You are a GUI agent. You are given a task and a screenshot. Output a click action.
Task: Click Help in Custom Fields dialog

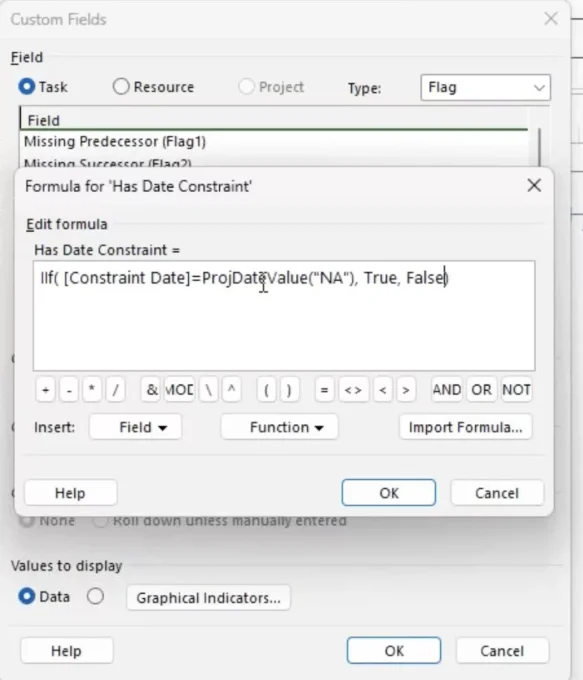[x=66, y=651]
